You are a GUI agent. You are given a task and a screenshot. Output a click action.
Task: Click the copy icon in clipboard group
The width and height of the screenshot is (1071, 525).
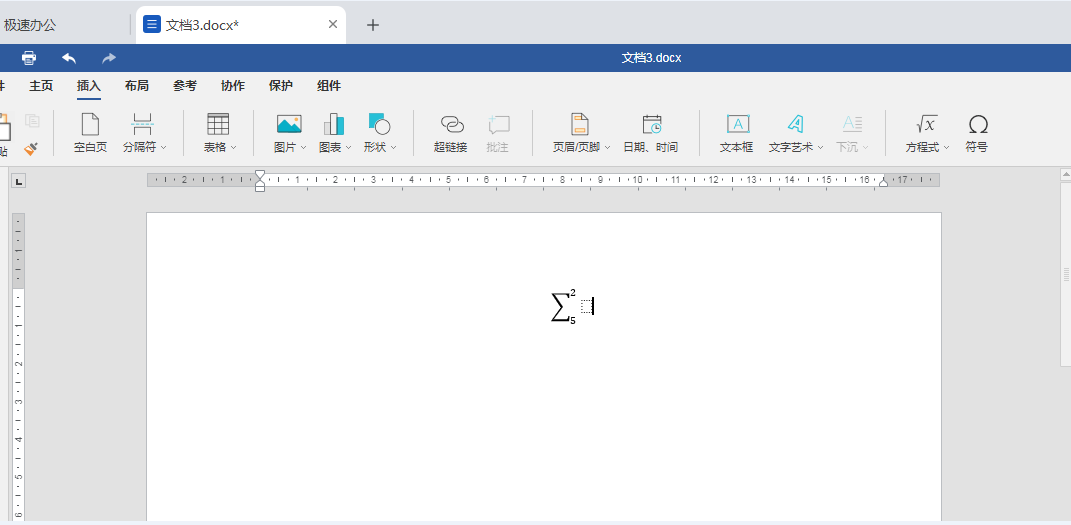click(x=32, y=121)
